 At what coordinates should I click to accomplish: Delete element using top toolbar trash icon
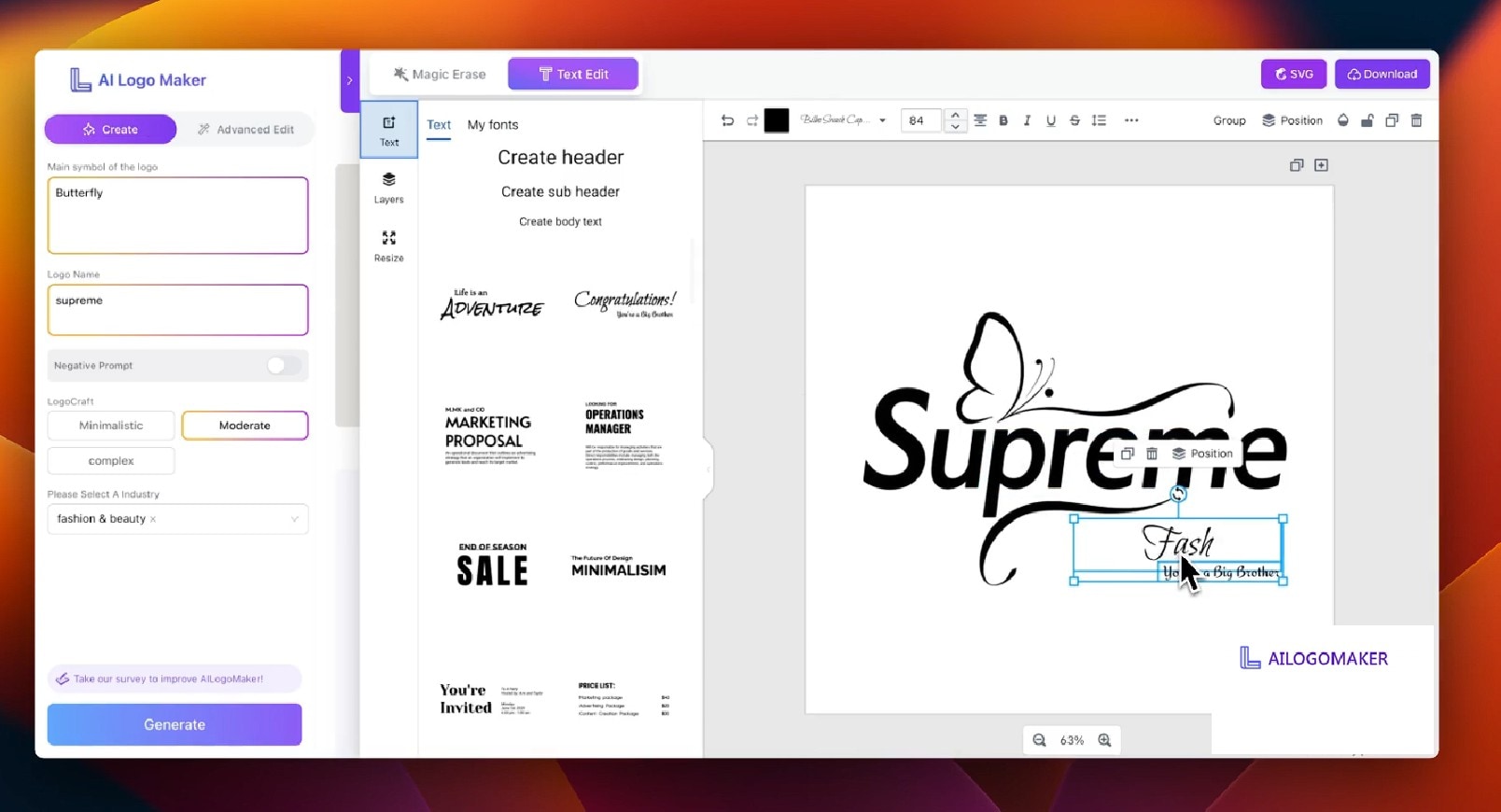tap(1416, 120)
